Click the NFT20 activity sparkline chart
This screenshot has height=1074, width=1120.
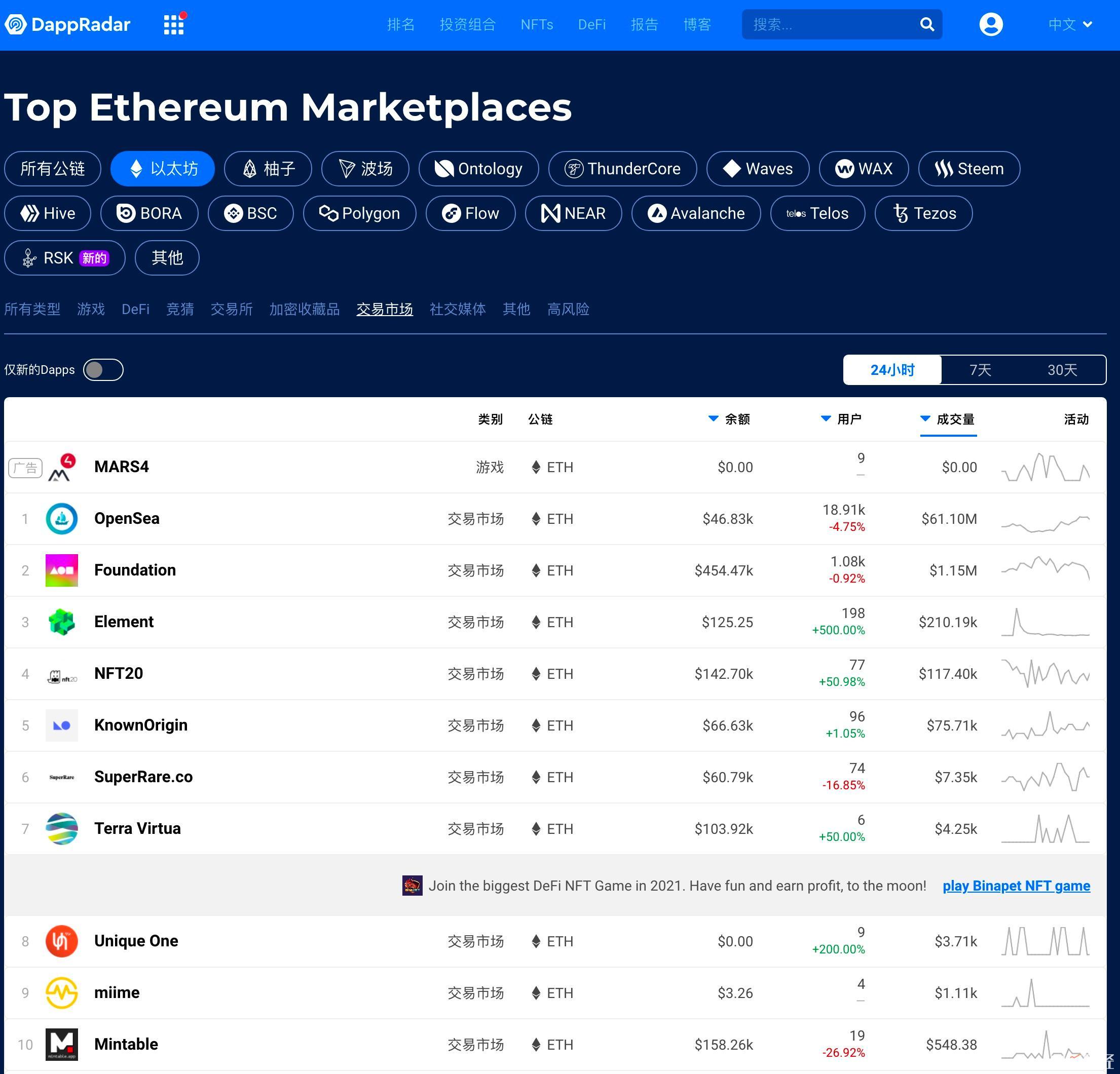pyautogui.click(x=1045, y=674)
